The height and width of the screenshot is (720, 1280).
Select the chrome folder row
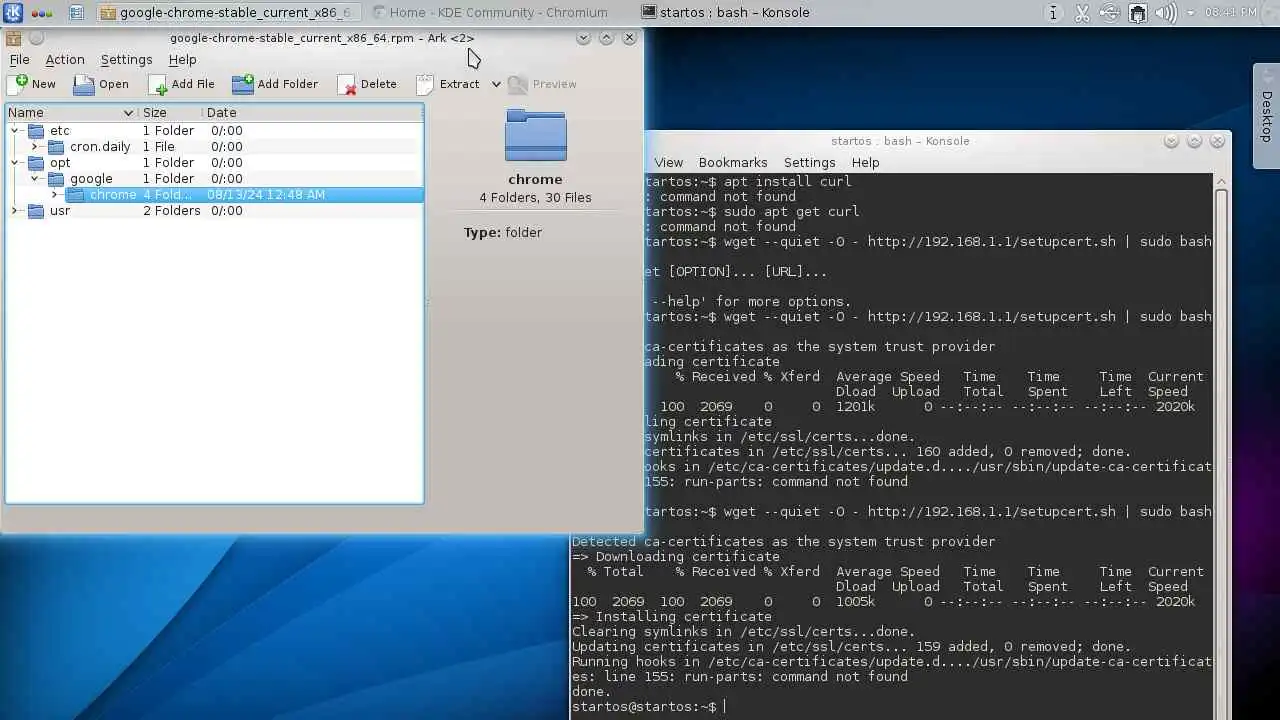[215, 195]
